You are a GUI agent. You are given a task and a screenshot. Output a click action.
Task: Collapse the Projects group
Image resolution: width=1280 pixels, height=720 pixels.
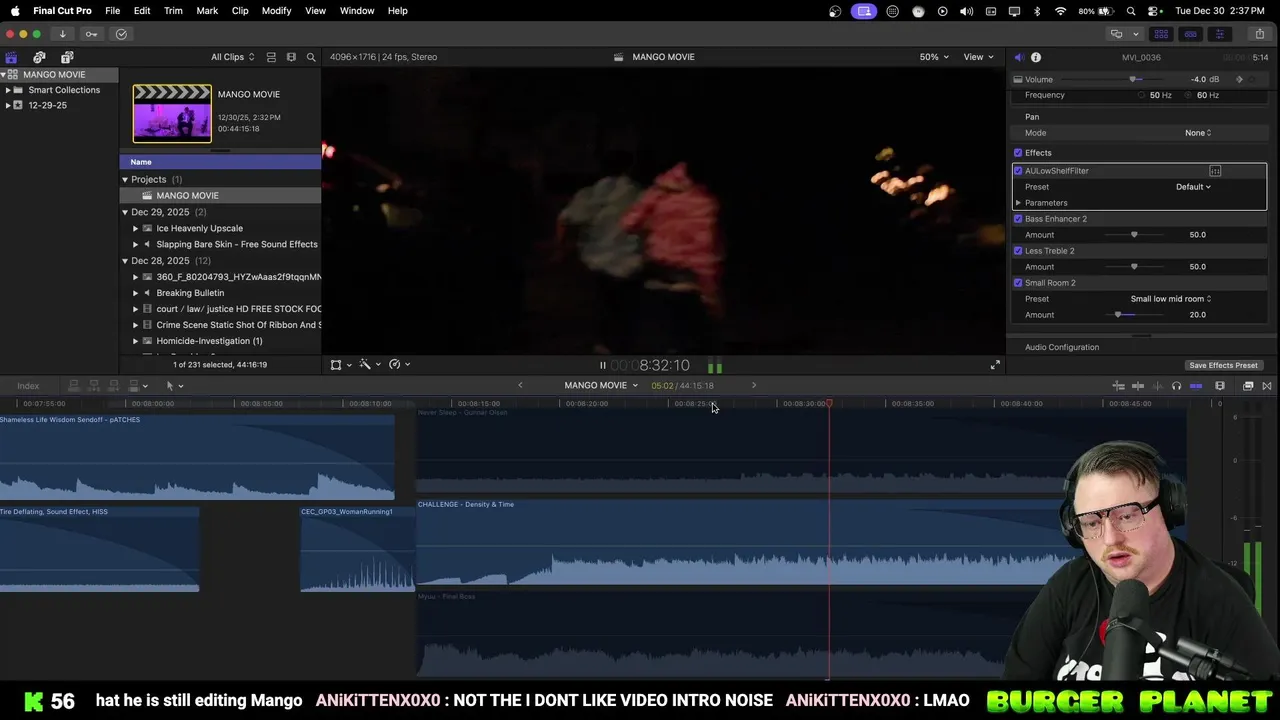coord(125,180)
